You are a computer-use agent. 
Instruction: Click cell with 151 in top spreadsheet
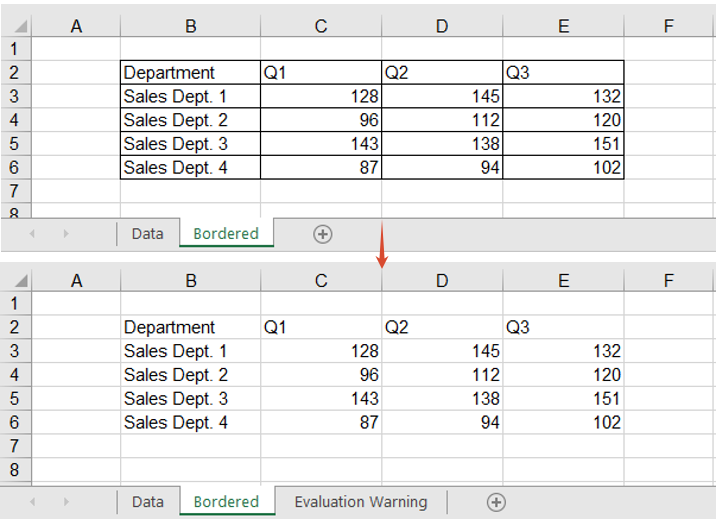(563, 143)
